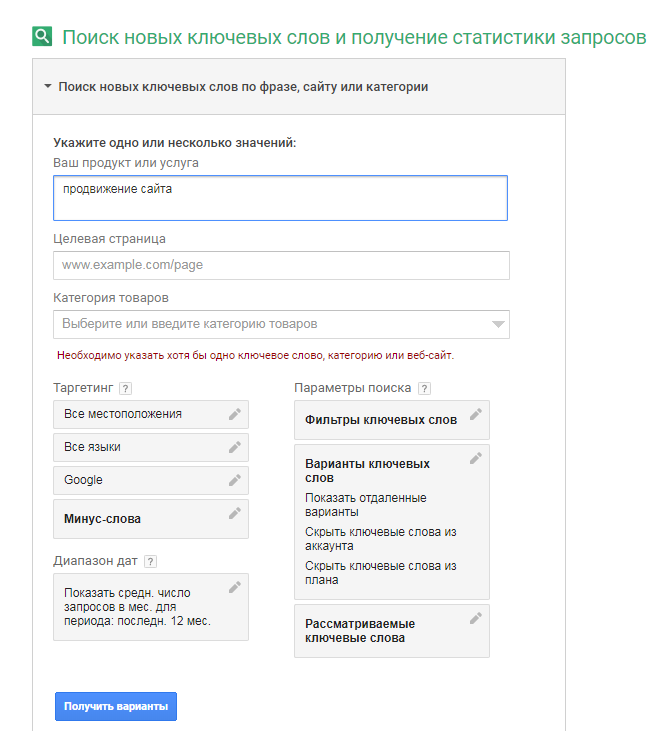Click pencil icon next to 'Все языки'
The height and width of the screenshot is (731, 656).
click(235, 447)
